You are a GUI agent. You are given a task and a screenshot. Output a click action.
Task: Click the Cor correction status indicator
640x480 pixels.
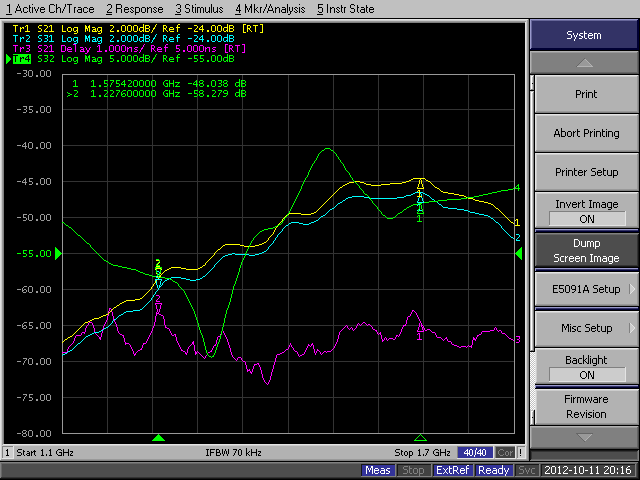(505, 453)
